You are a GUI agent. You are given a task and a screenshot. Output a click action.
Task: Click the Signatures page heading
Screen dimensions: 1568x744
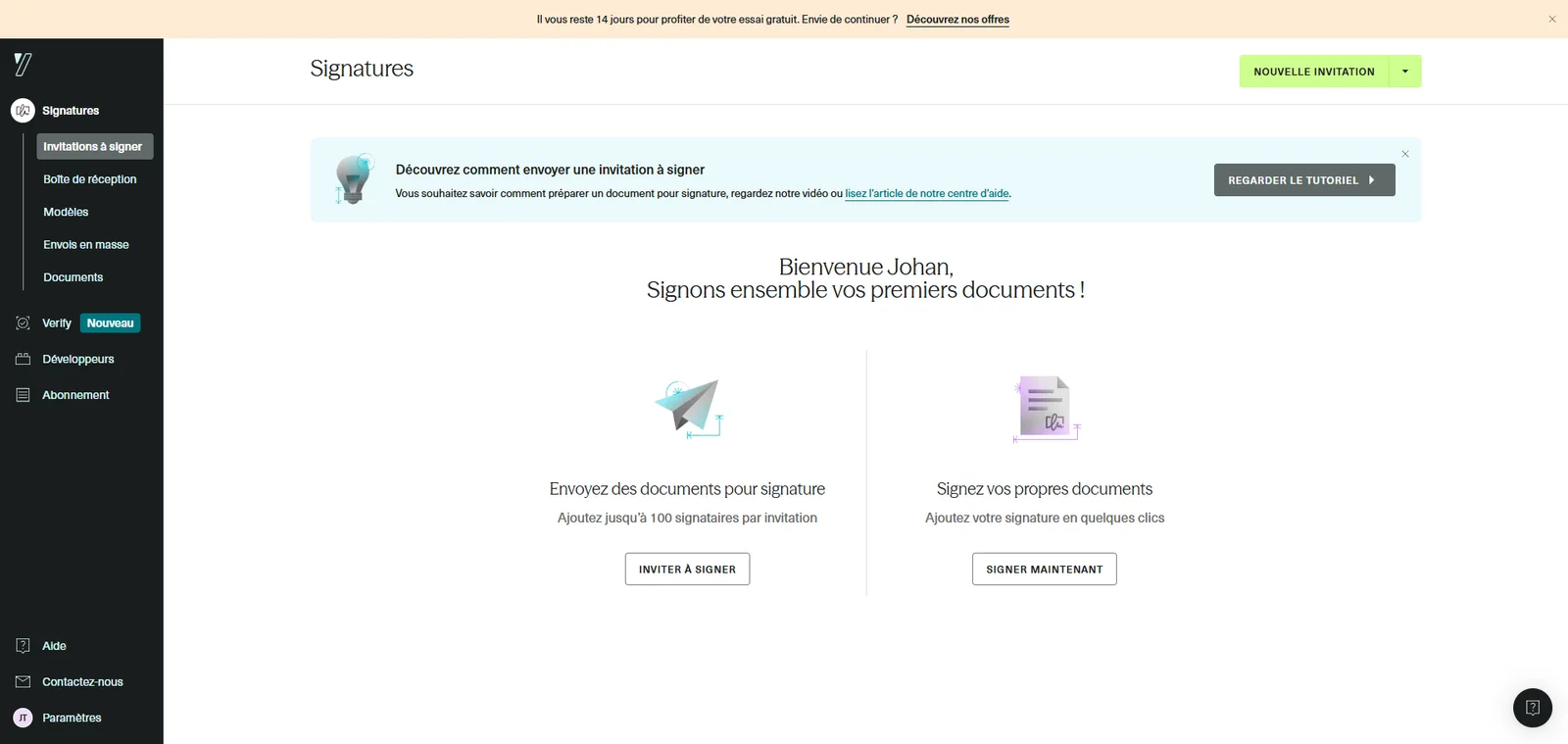(x=362, y=69)
